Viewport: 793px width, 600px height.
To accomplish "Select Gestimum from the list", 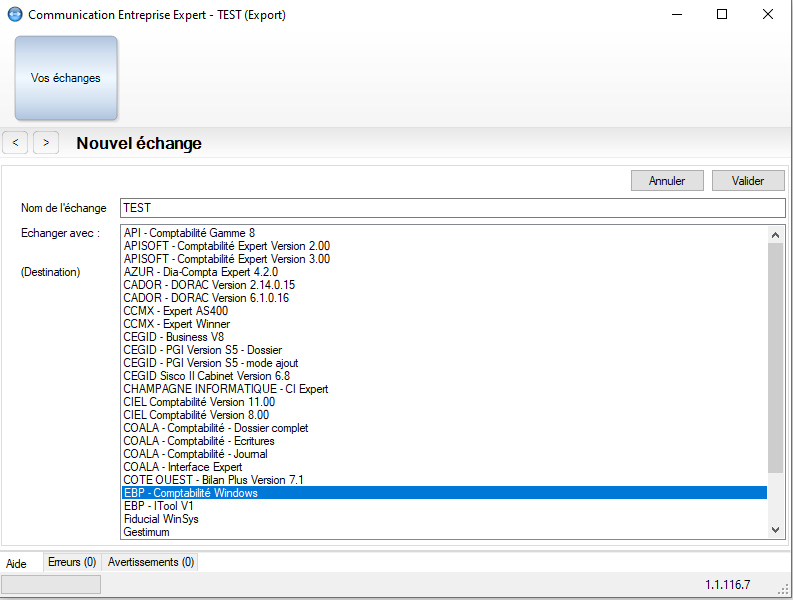I will click(x=445, y=532).
